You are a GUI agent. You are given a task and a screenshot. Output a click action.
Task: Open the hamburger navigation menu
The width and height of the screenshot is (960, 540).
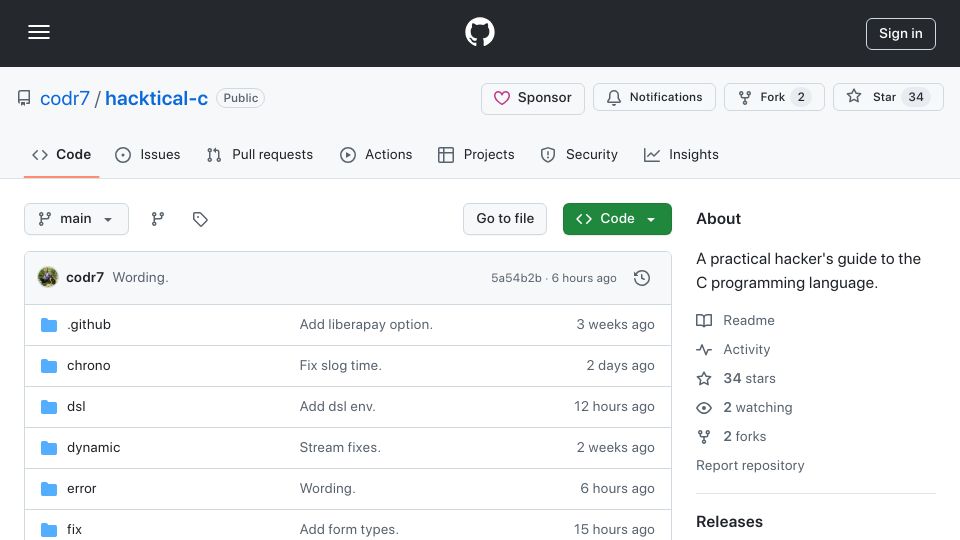point(39,32)
